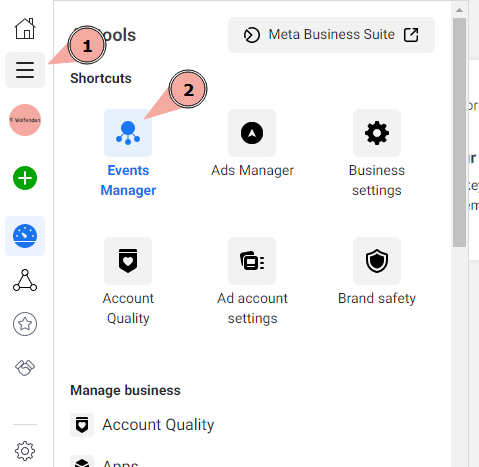Click the Meta Business Suite logo icon
The height and width of the screenshot is (467, 479).
tap(252, 35)
